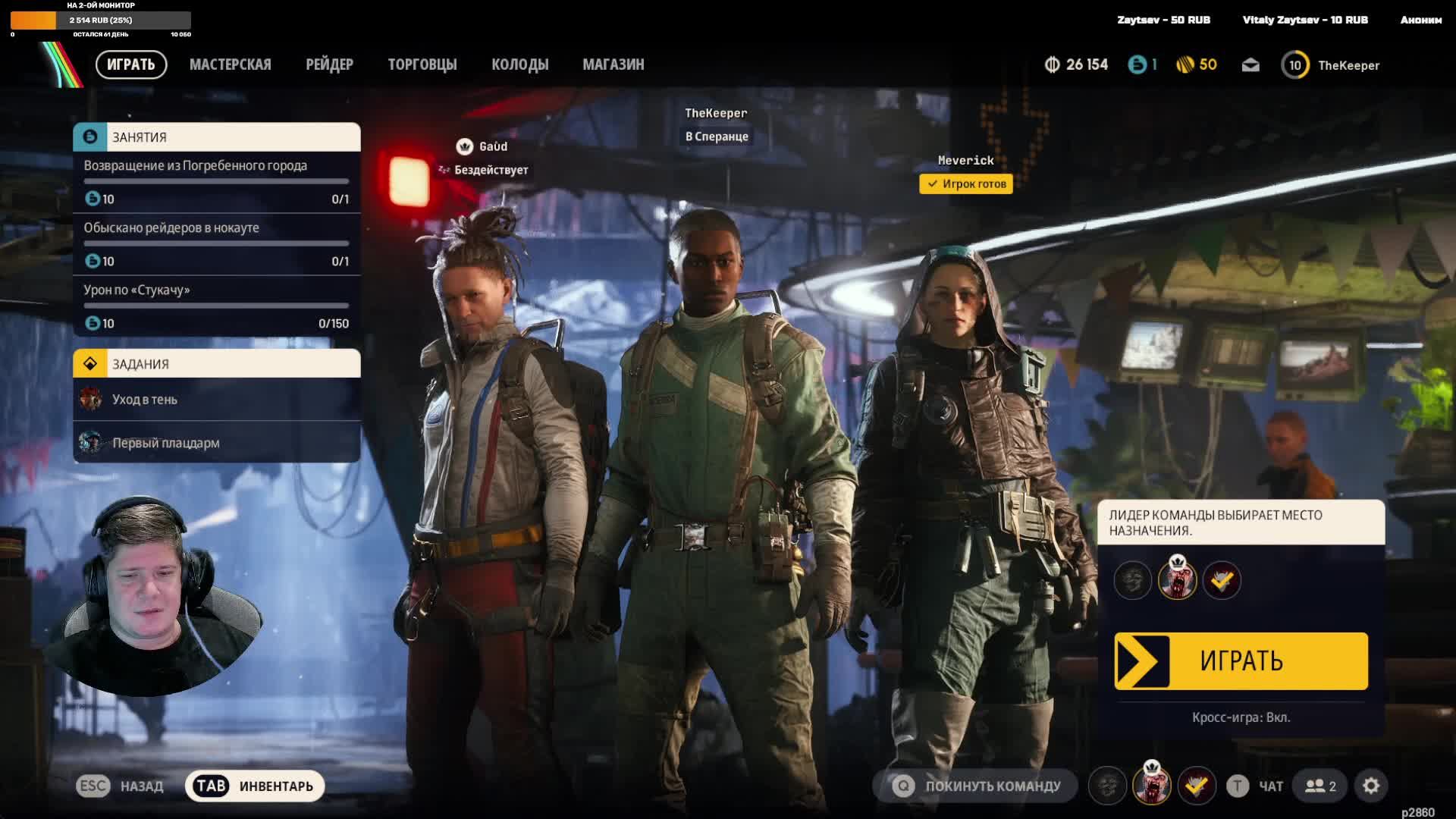Image resolution: width=1456 pixels, height=819 pixels.
Task: Click the idle icon beside Бездействует
Action: (444, 170)
